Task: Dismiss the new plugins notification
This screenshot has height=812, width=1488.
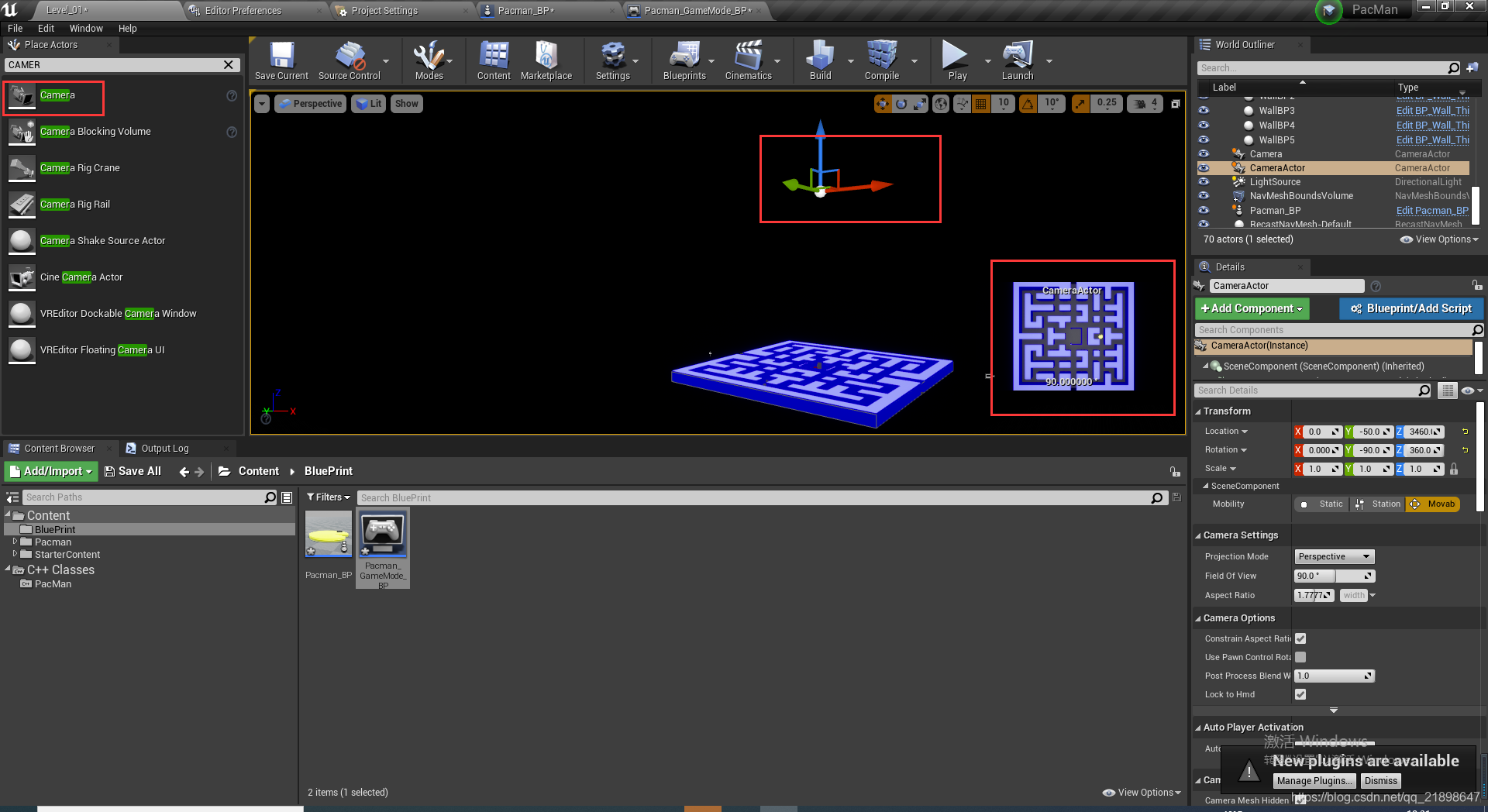Action: [1381, 781]
